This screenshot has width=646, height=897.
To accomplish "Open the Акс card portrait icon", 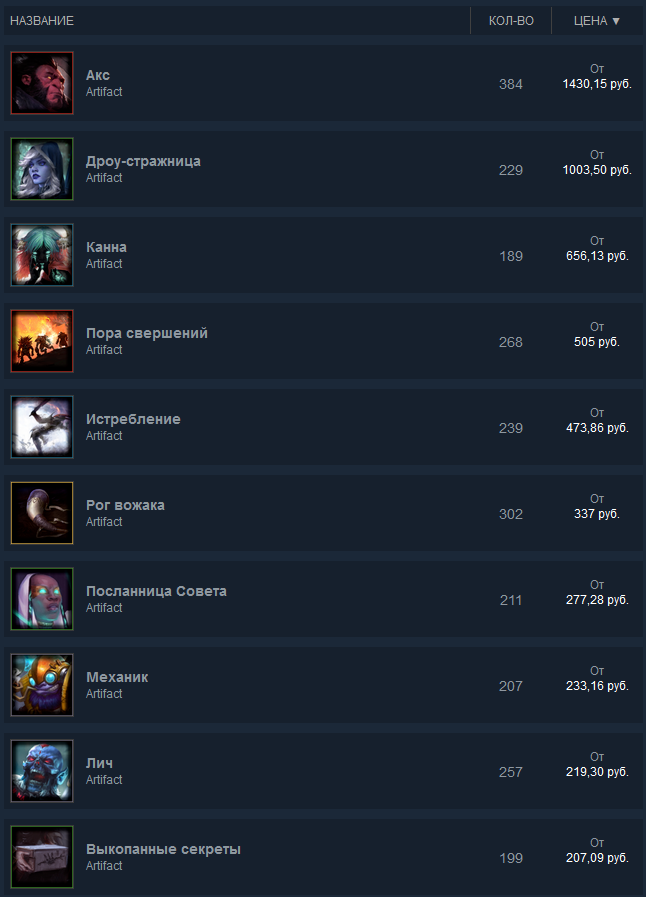I will (42, 83).
